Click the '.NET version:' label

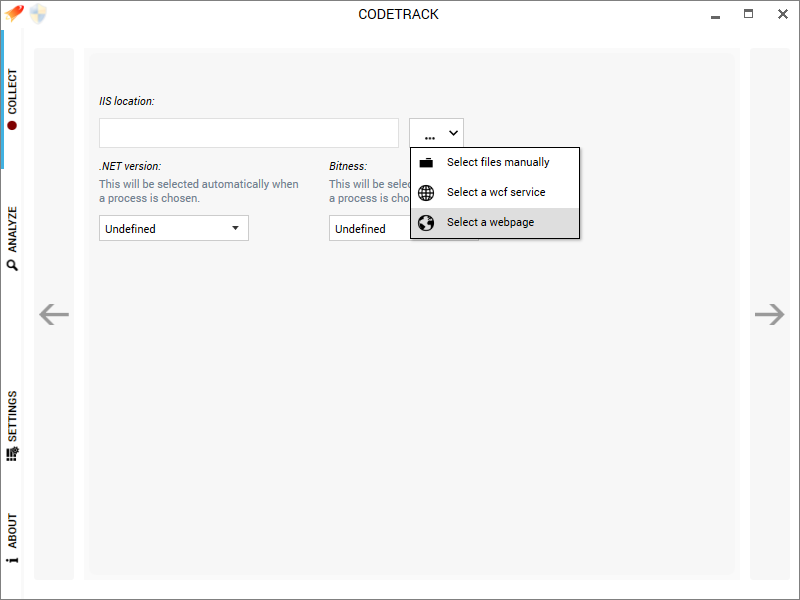[x=130, y=166]
